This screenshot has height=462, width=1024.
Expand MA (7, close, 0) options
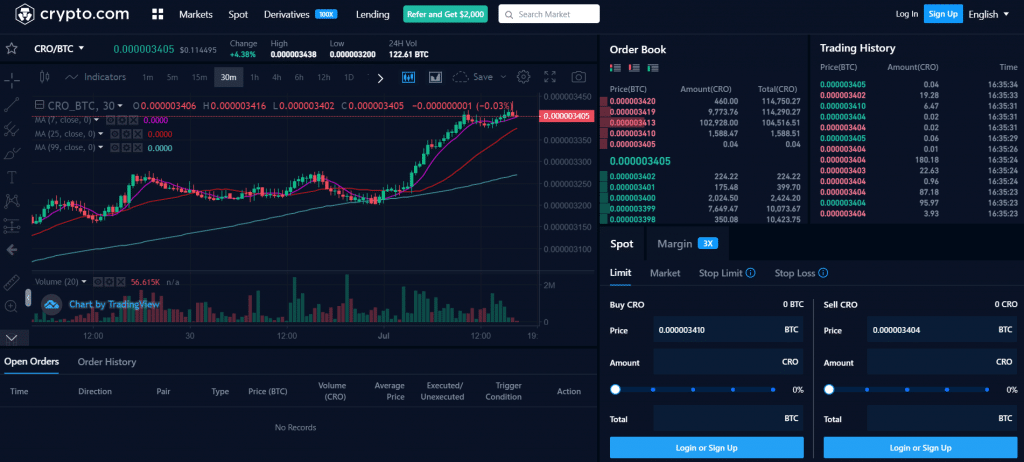(x=97, y=120)
